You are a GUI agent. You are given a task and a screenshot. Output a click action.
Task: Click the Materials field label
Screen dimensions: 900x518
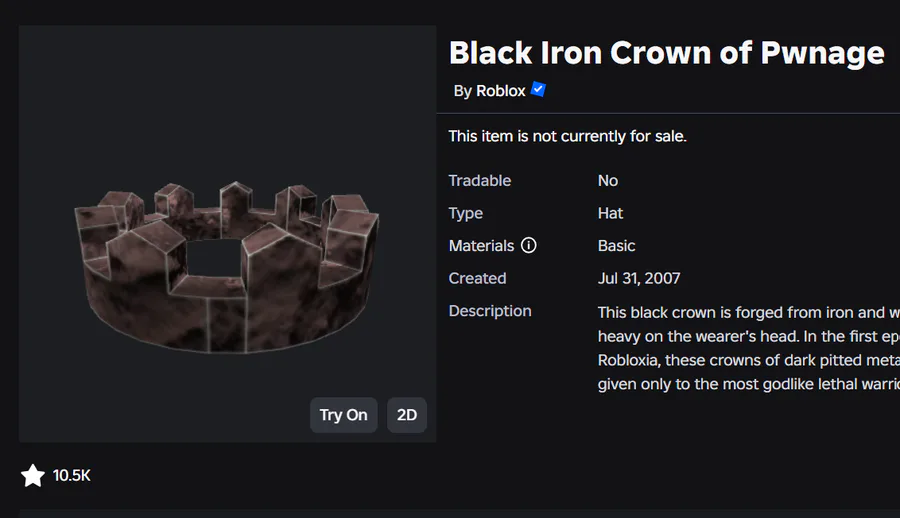click(x=481, y=246)
